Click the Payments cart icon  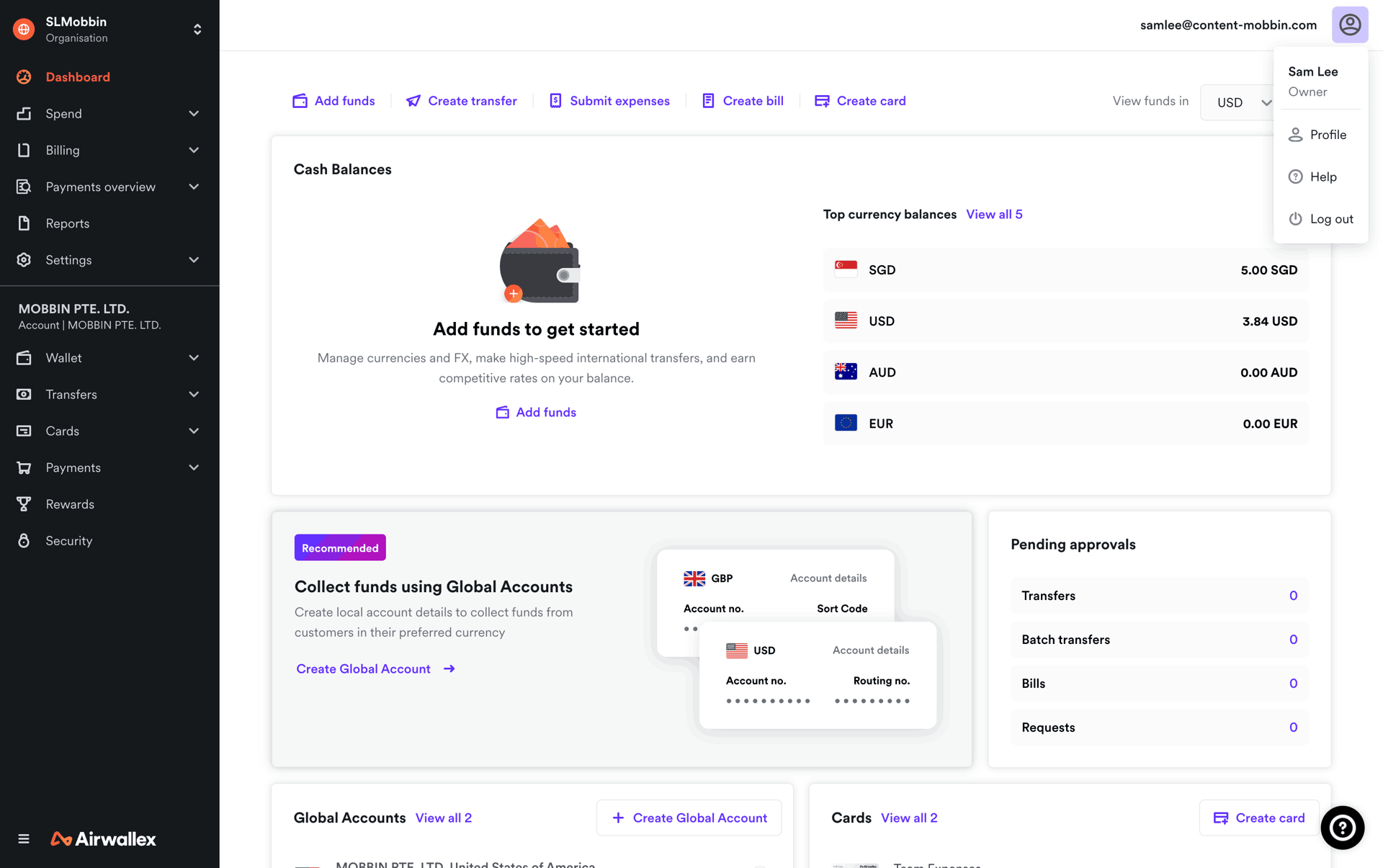(24, 467)
